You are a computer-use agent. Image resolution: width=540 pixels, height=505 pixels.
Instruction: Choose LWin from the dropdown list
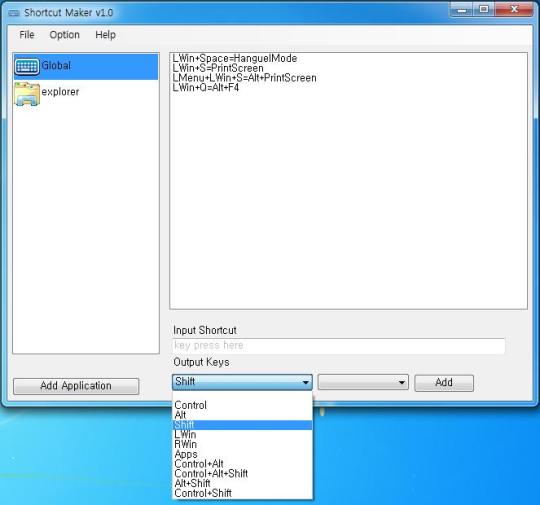tap(242, 434)
